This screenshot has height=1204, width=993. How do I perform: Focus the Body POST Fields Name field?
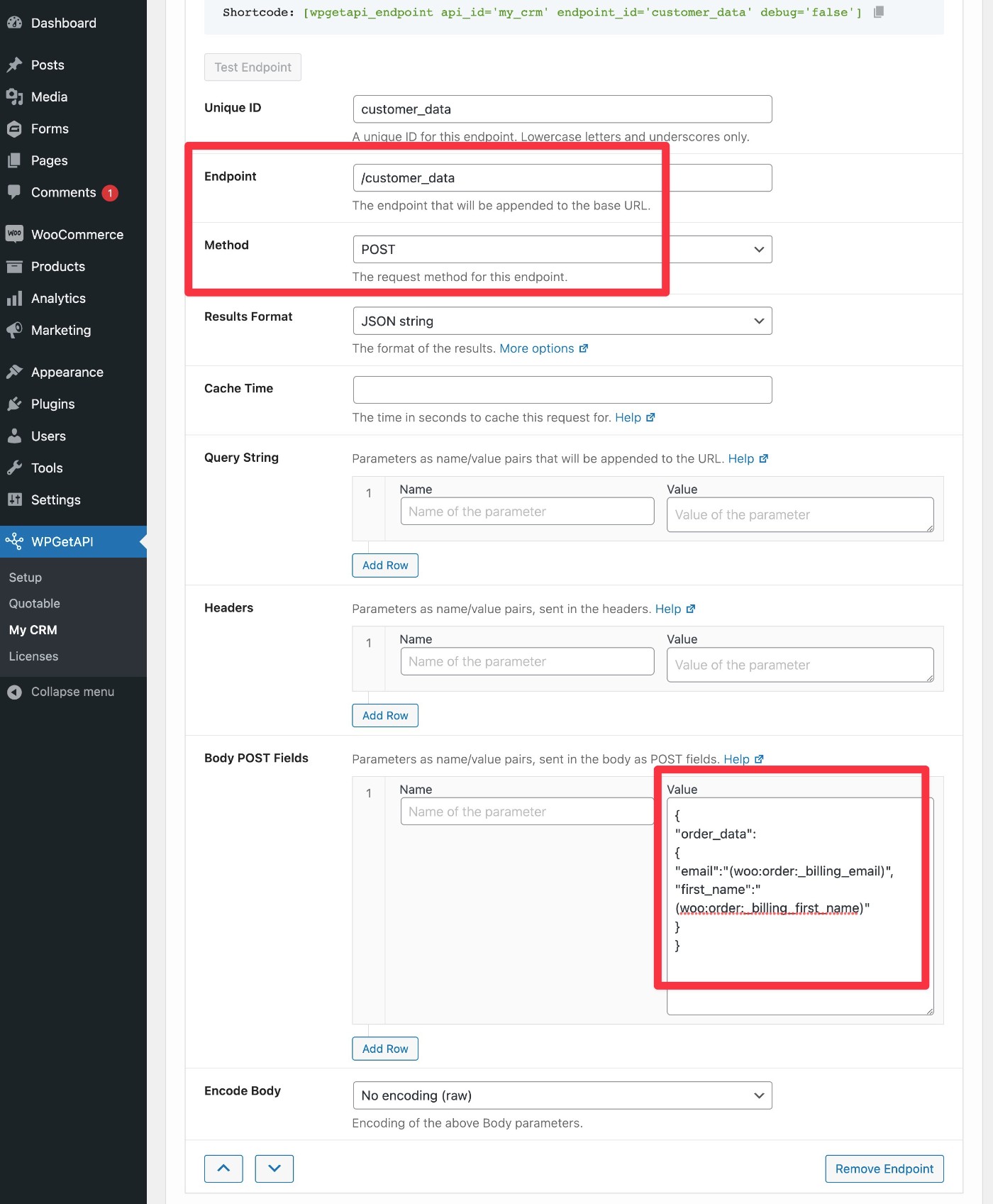527,811
